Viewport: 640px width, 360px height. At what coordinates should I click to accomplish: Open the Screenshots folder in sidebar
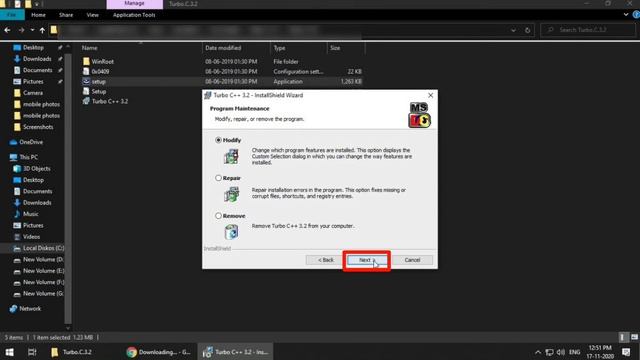(38, 127)
